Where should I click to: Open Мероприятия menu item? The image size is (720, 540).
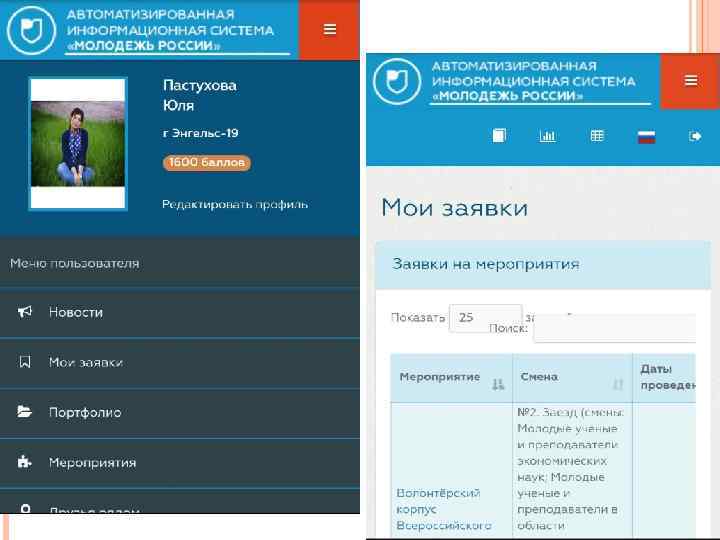click(x=180, y=462)
